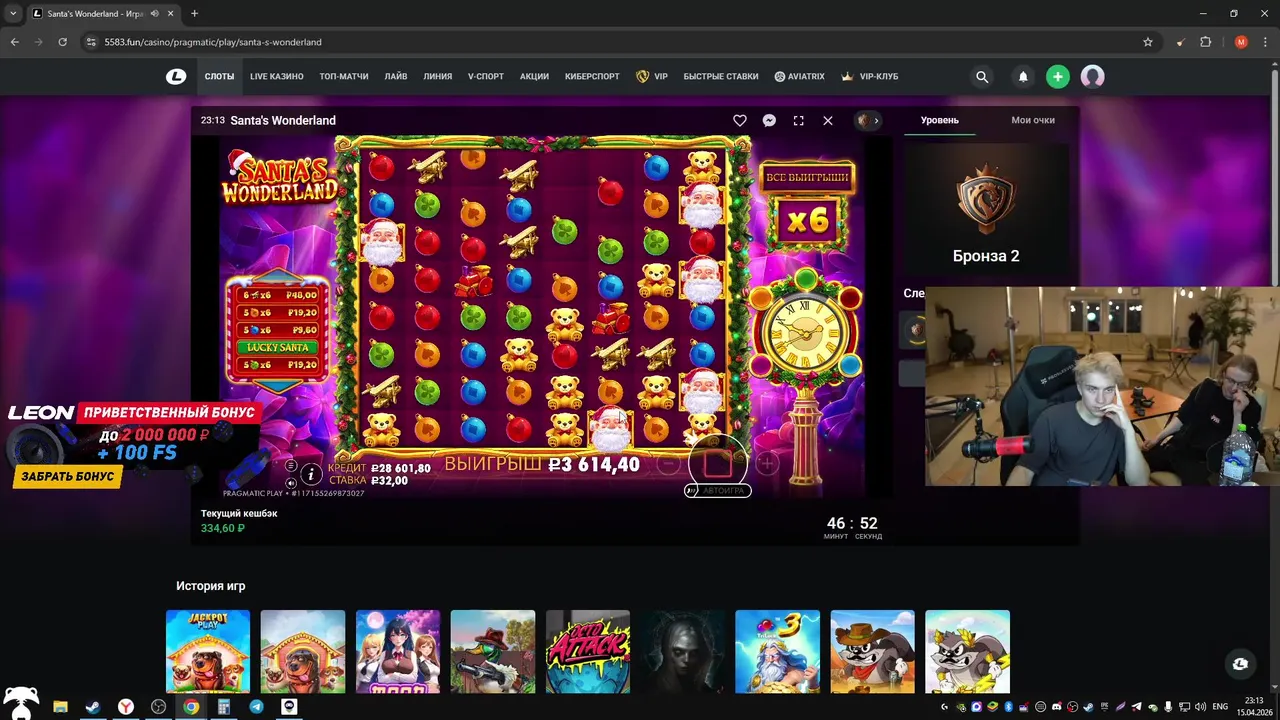The width and height of the screenshot is (1280, 720).
Task: Open the taskbar clock showing 23:13
Action: pyautogui.click(x=1255, y=706)
